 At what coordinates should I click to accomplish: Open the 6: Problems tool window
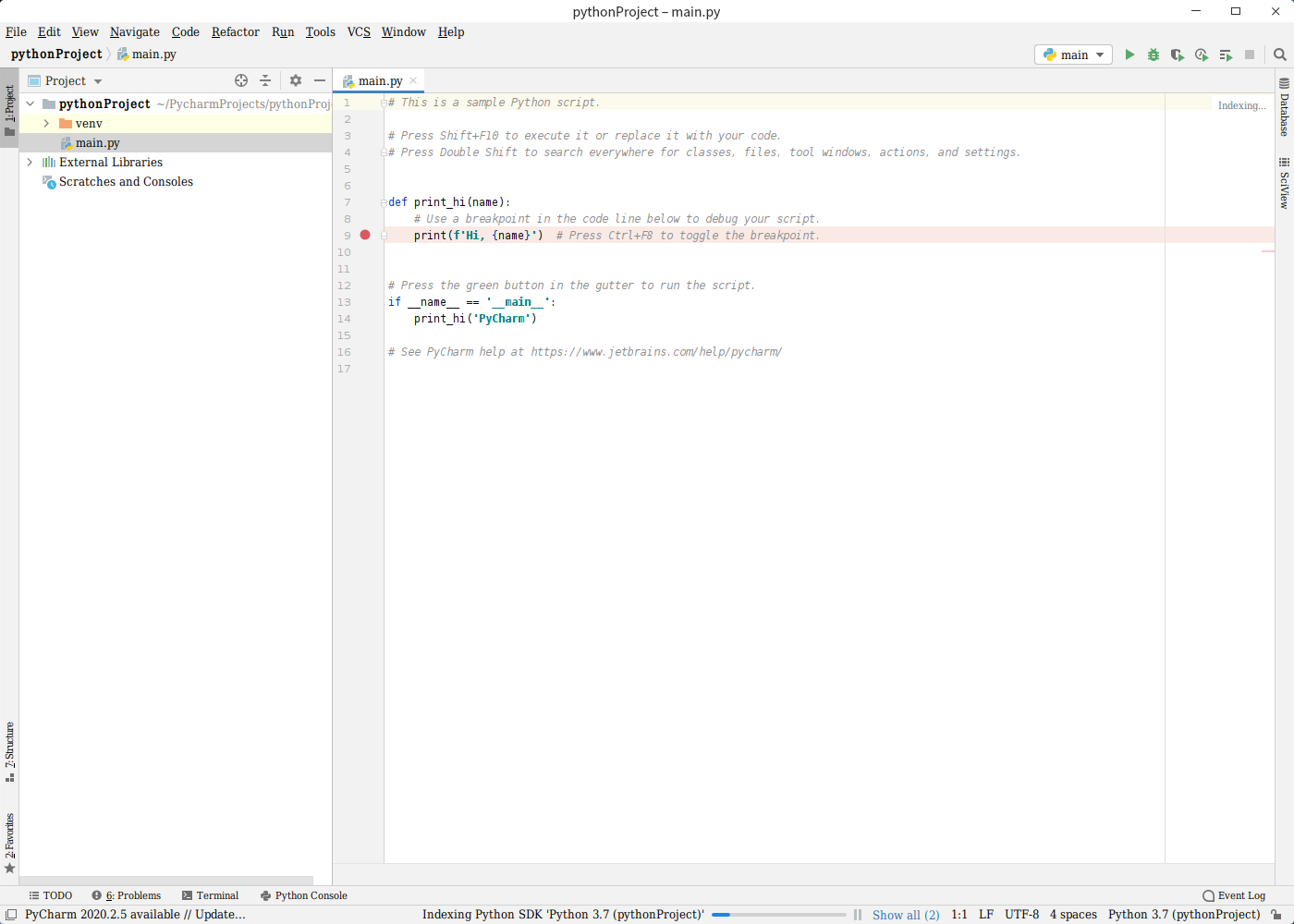[127, 895]
